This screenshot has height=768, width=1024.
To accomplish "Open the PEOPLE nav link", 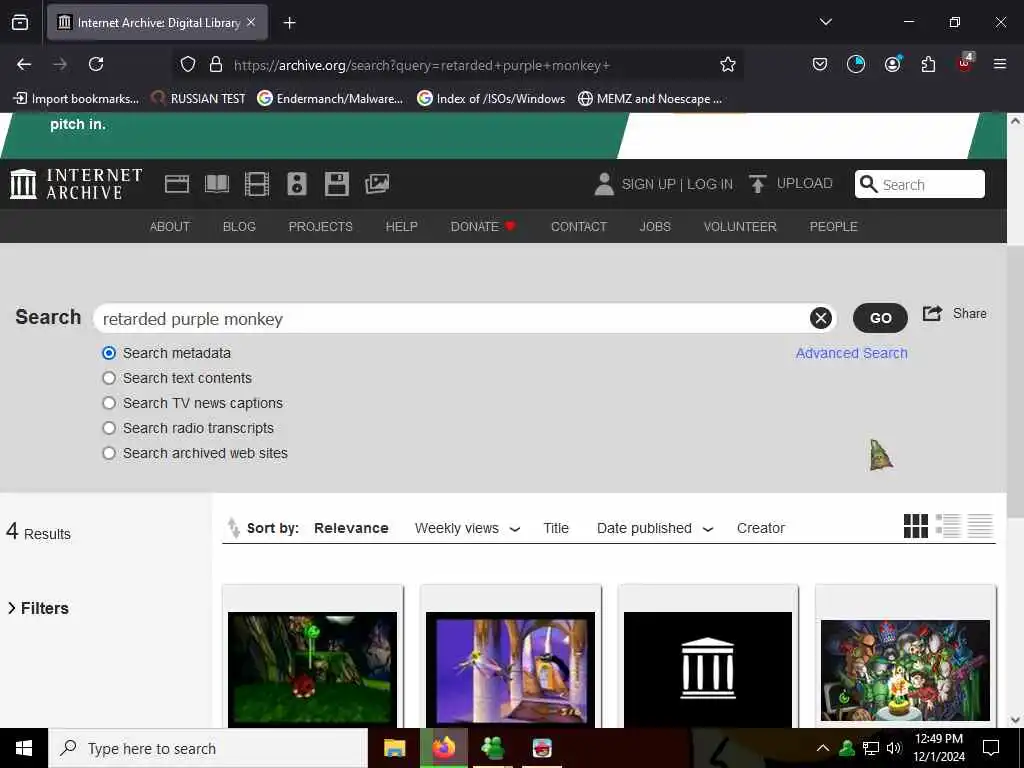I will (x=833, y=227).
